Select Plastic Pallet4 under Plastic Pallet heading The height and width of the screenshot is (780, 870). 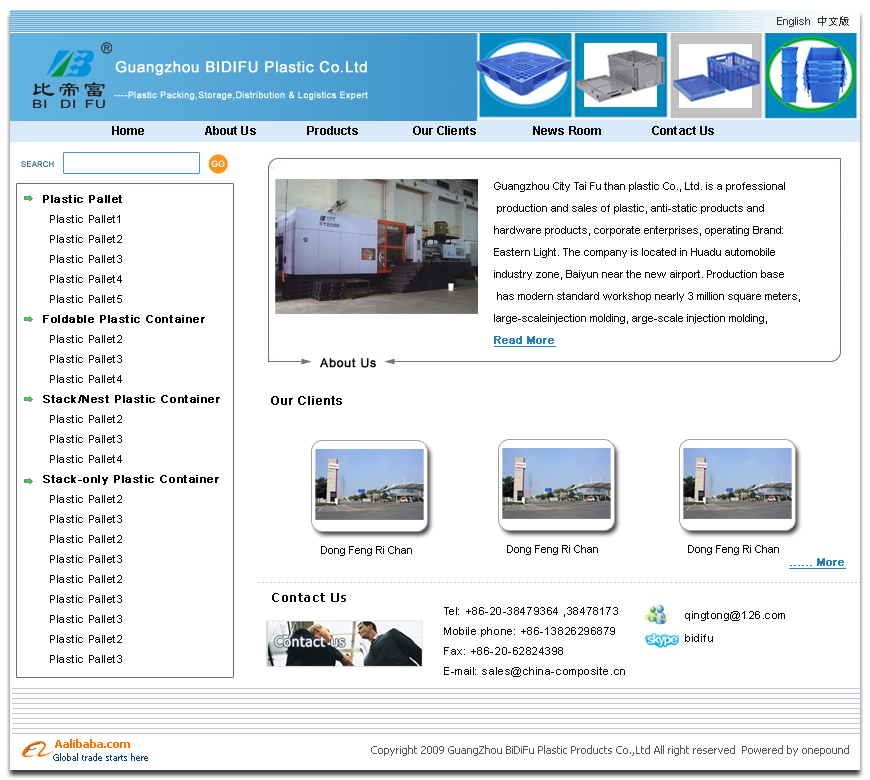[85, 279]
